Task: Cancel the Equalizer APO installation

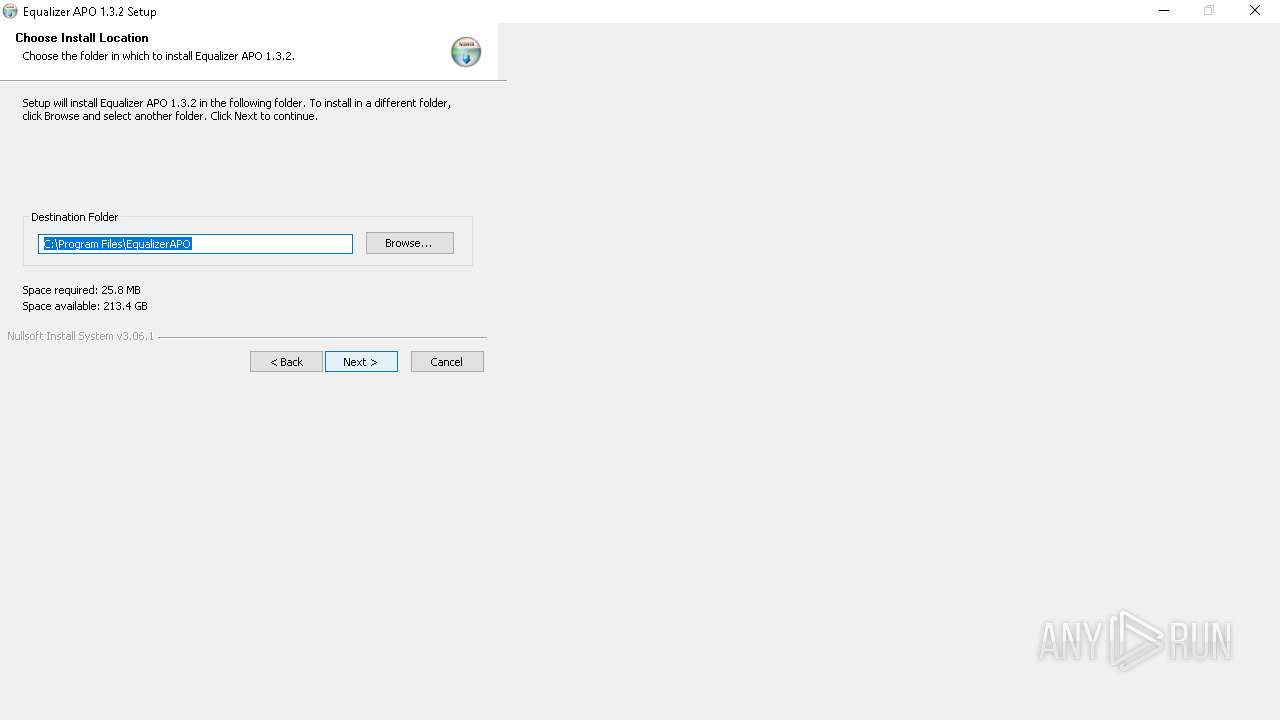Action: coord(447,362)
